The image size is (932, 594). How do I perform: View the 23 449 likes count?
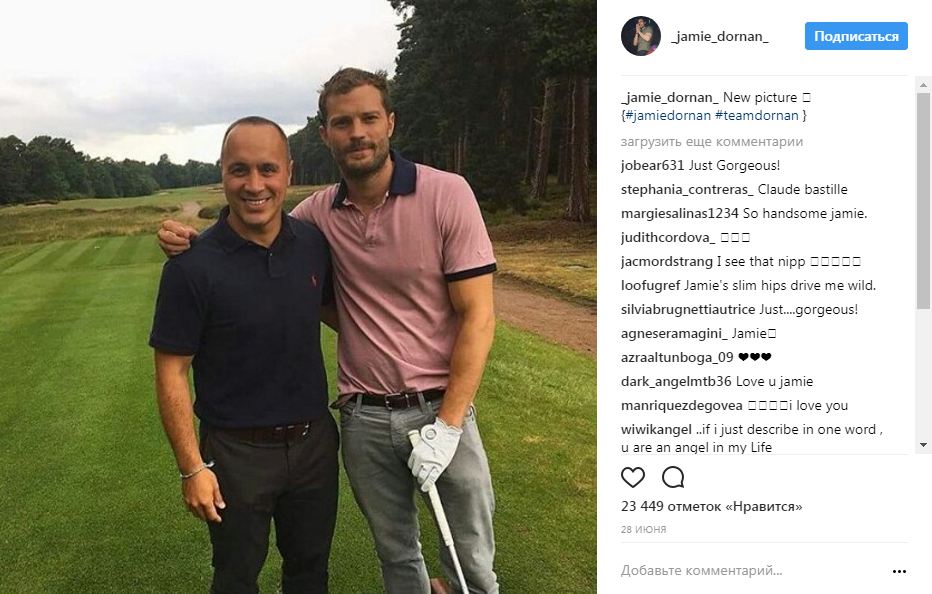[x=711, y=507]
